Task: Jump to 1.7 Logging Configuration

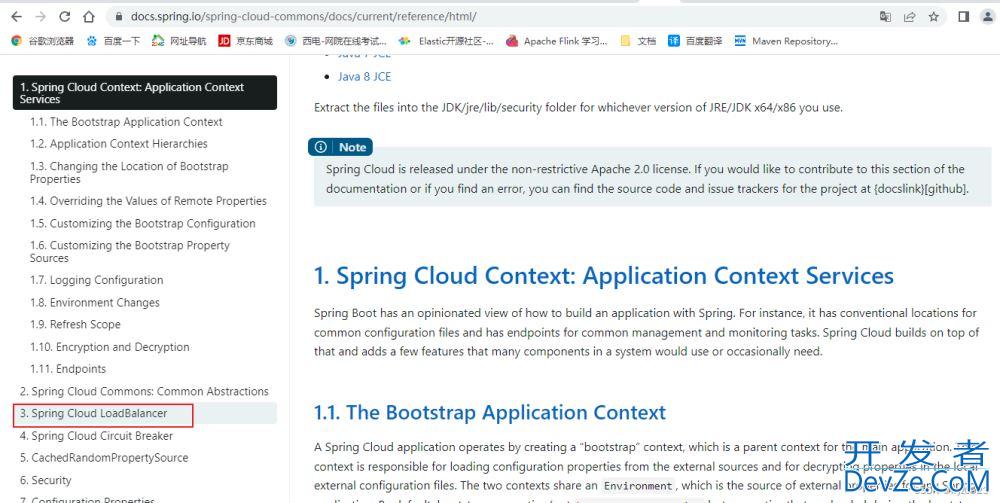Action: click(96, 281)
